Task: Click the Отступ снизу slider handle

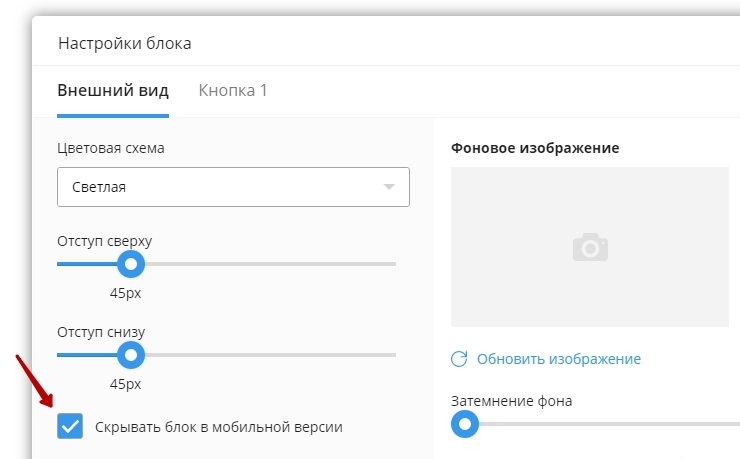Action: coord(130,355)
